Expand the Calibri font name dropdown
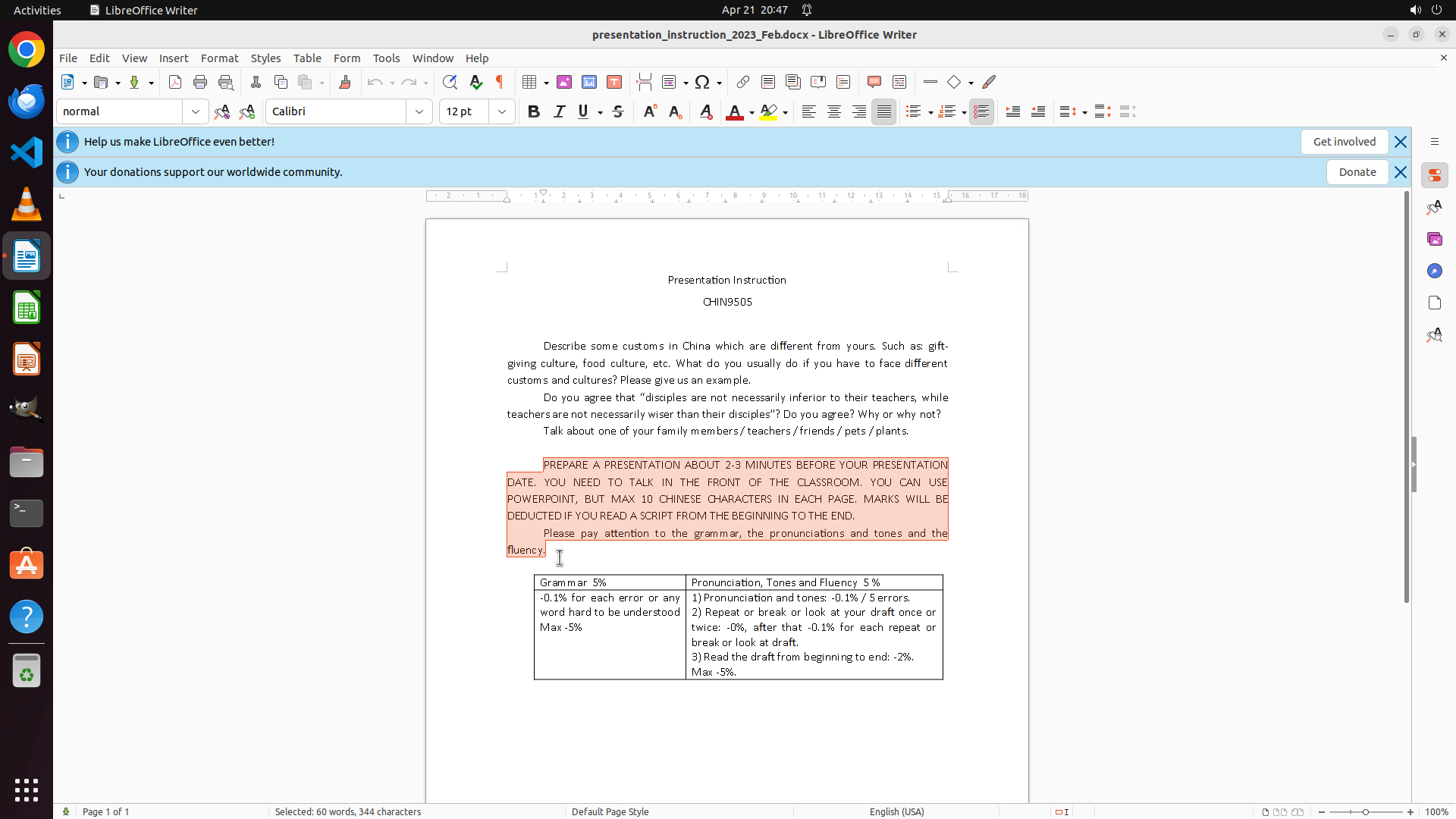This screenshot has width=1456, height=819. tap(419, 111)
